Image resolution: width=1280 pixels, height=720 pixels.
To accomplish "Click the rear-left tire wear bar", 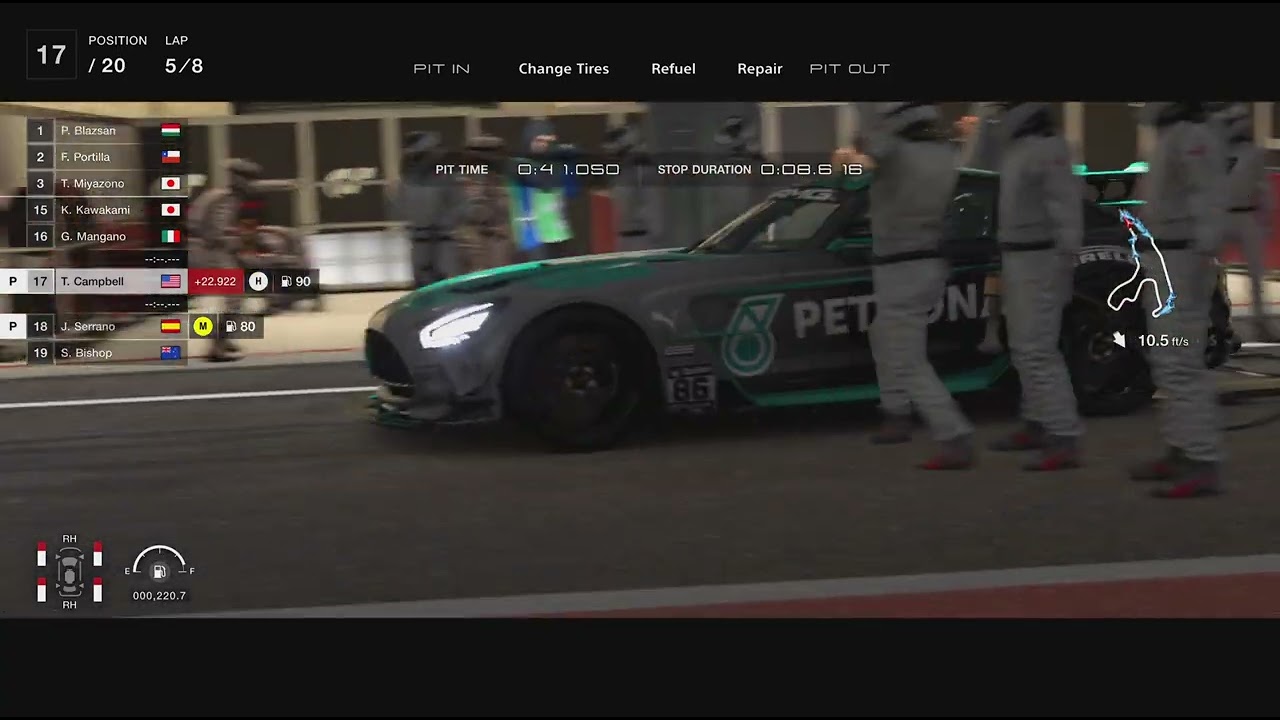I will tap(42, 590).
